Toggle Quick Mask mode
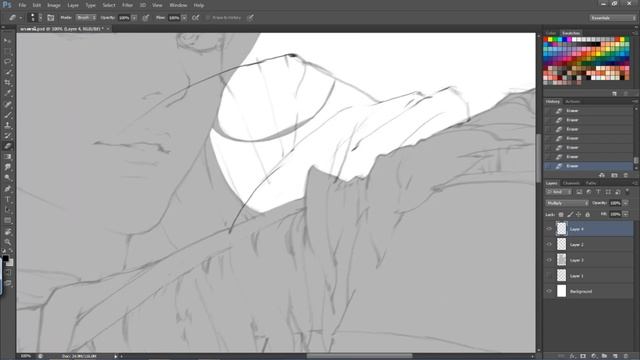 [8, 273]
